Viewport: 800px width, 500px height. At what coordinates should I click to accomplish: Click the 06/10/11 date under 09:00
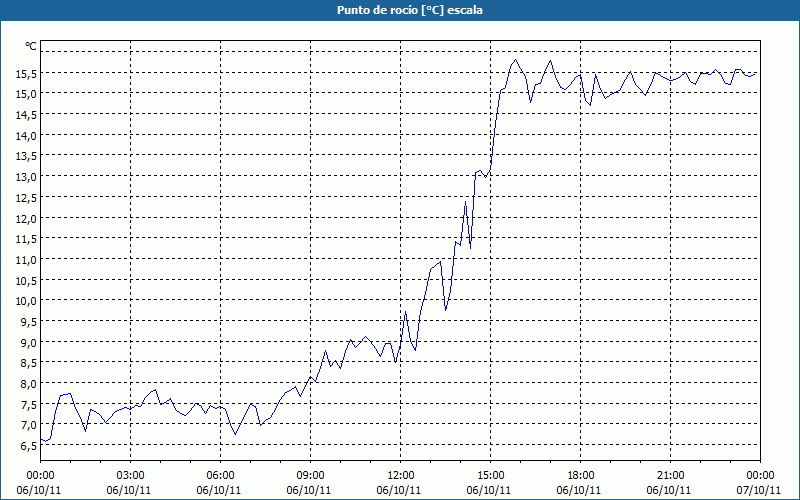pos(309,490)
